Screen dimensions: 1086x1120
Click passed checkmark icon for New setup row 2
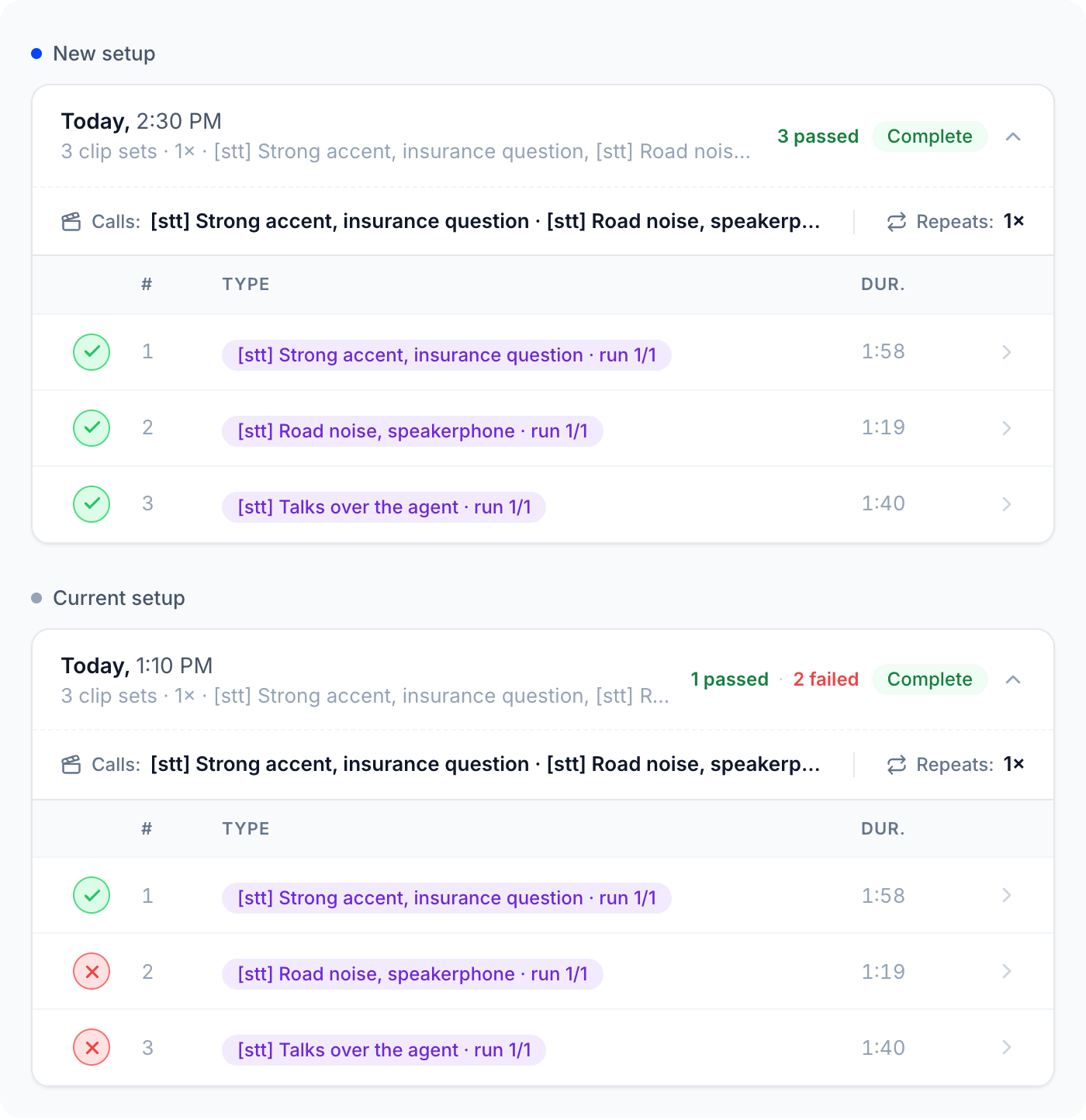point(92,428)
